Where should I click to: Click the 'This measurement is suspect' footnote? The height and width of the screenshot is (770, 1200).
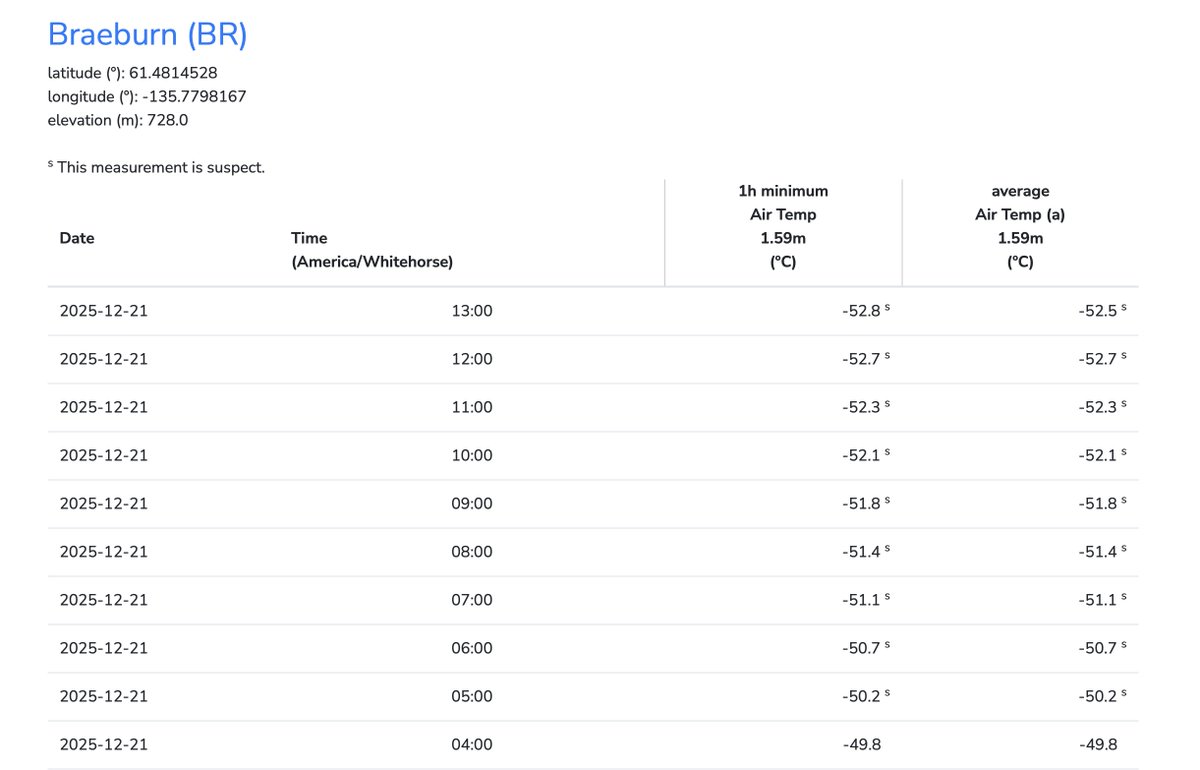tap(157, 167)
